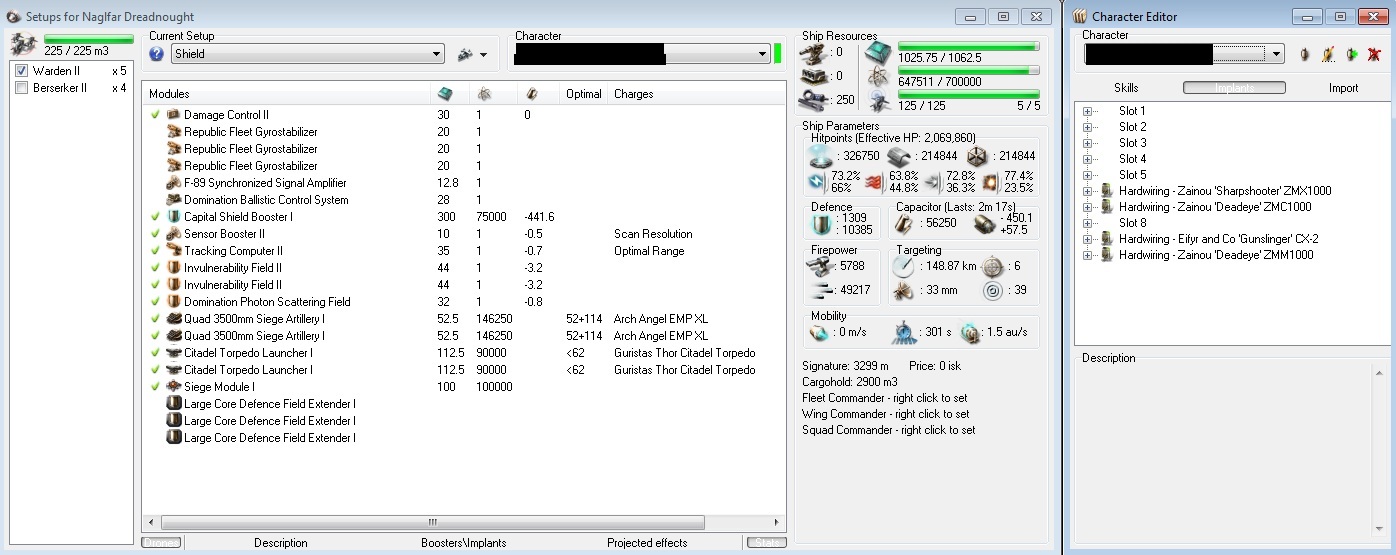This screenshot has height=555, width=1396.
Task: Expand the Slot 1 implant tree node
Action: pos(1087,111)
